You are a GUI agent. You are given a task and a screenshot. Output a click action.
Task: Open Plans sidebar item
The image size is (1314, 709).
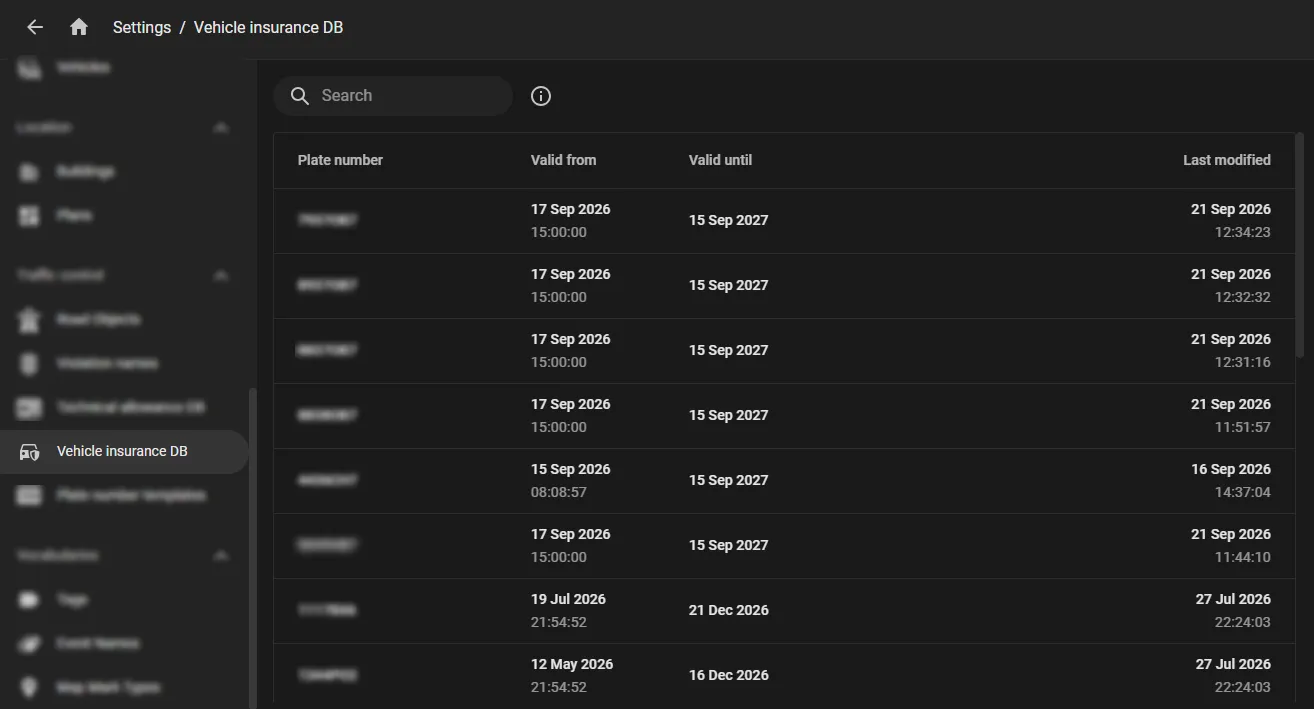(124, 216)
